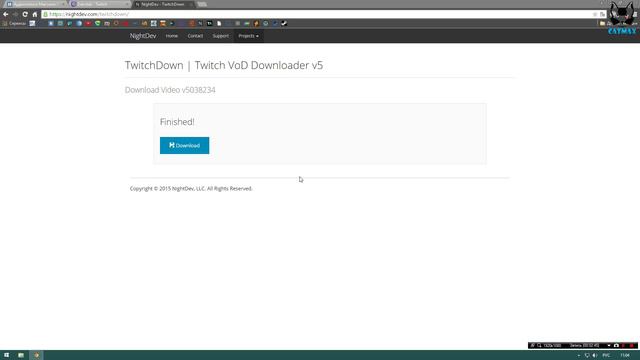This screenshot has width=640, height=360.
Task: Click the NightDev copyright footer text
Action: pos(191,189)
